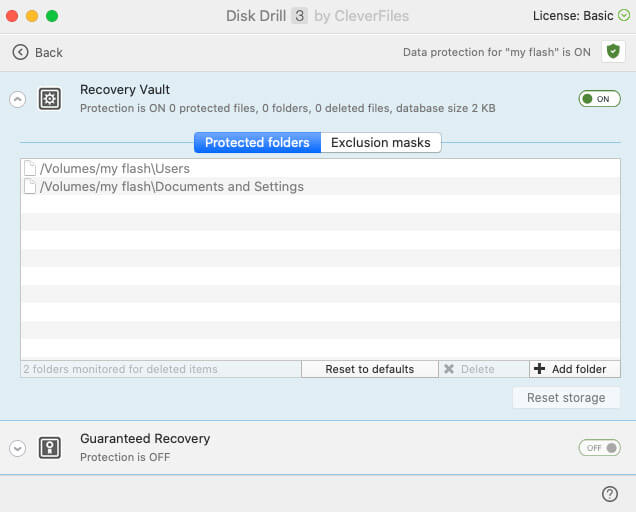Click file icon next to Users folder path
The width and height of the screenshot is (636, 512).
coord(30,168)
